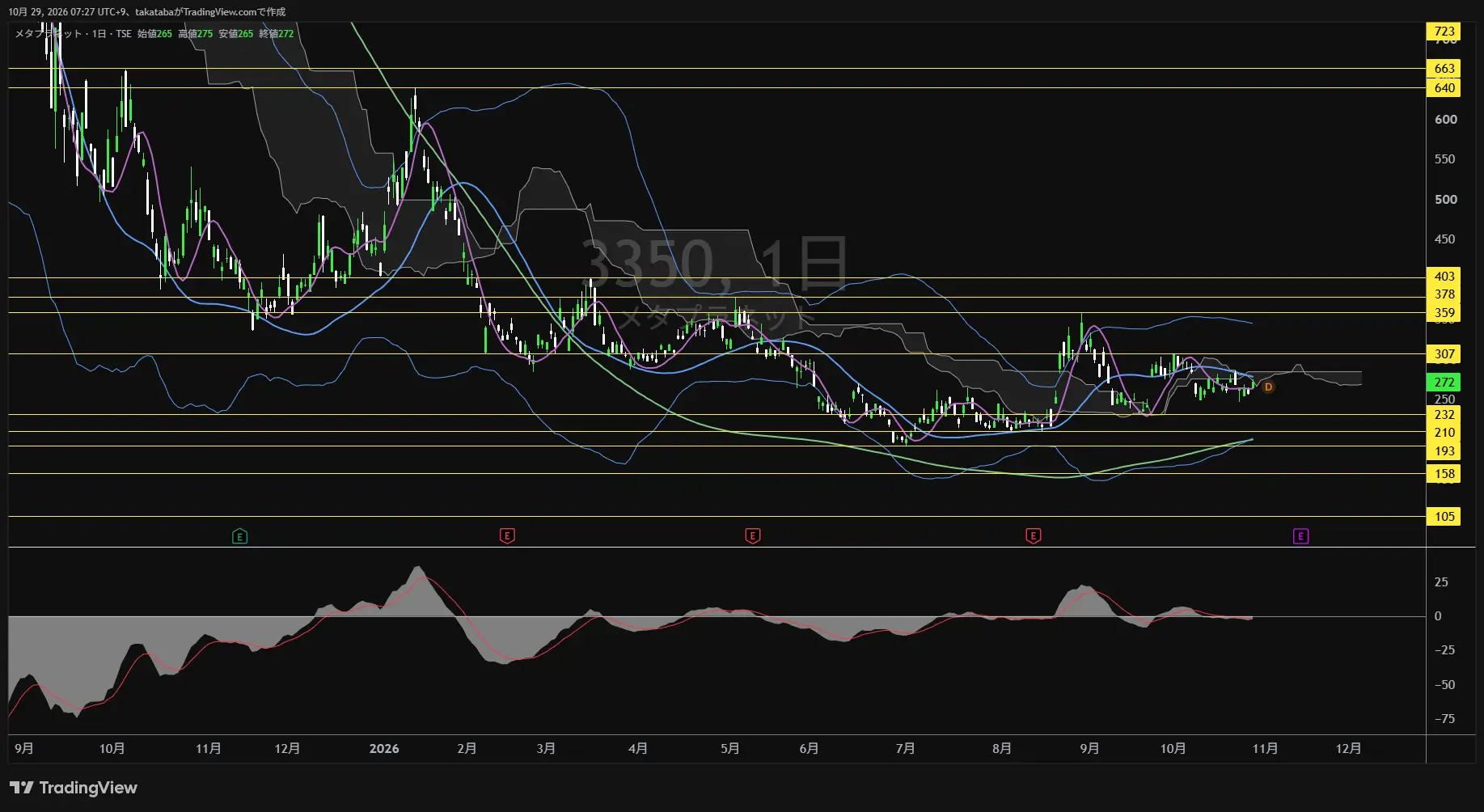The width and height of the screenshot is (1484, 812).
Task: Click the TradingView logo
Action: 74,788
